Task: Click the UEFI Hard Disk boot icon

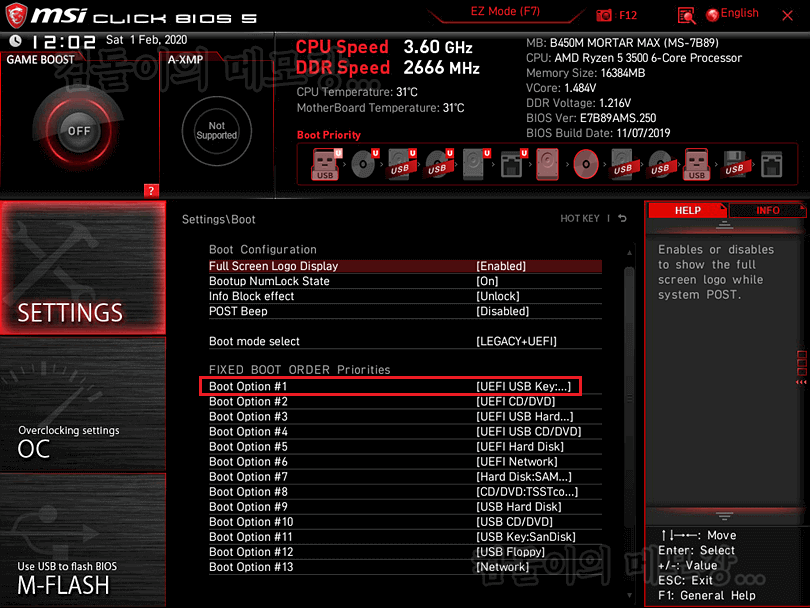Action: point(476,164)
